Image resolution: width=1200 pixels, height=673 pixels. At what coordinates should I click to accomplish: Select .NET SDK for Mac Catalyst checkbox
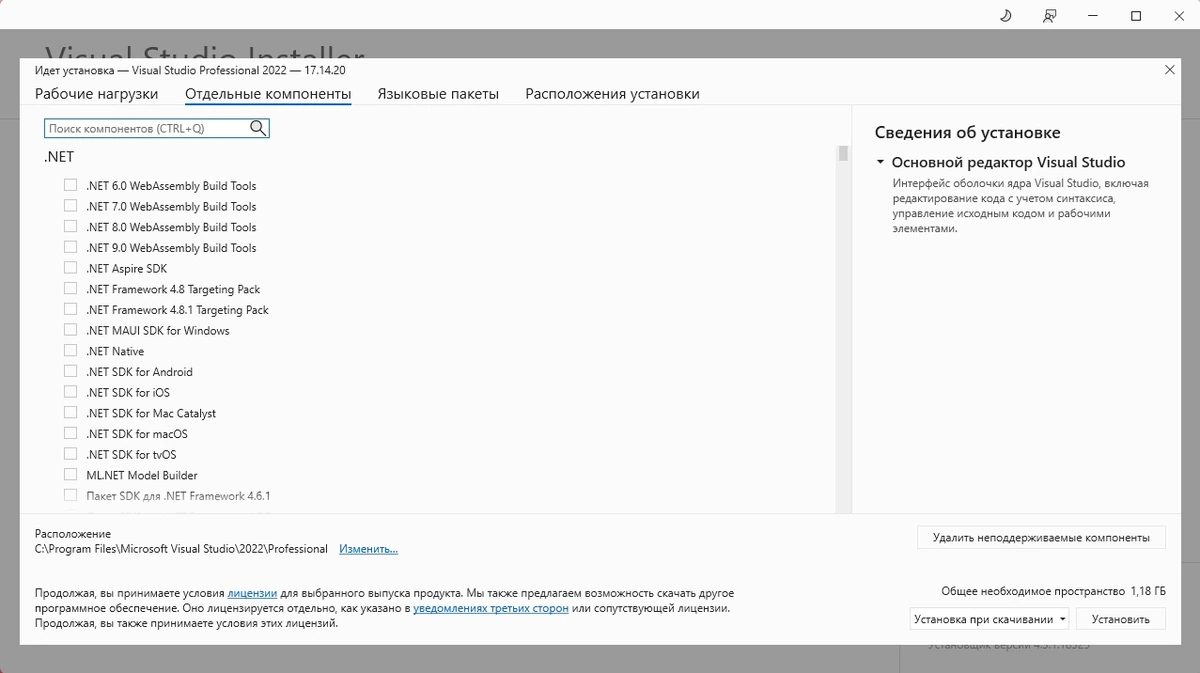(70, 413)
